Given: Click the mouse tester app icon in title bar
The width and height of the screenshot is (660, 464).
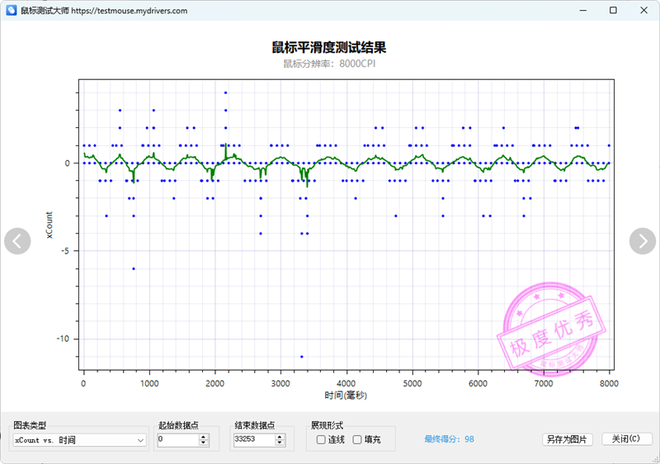Looking at the screenshot, I should tap(13, 10).
